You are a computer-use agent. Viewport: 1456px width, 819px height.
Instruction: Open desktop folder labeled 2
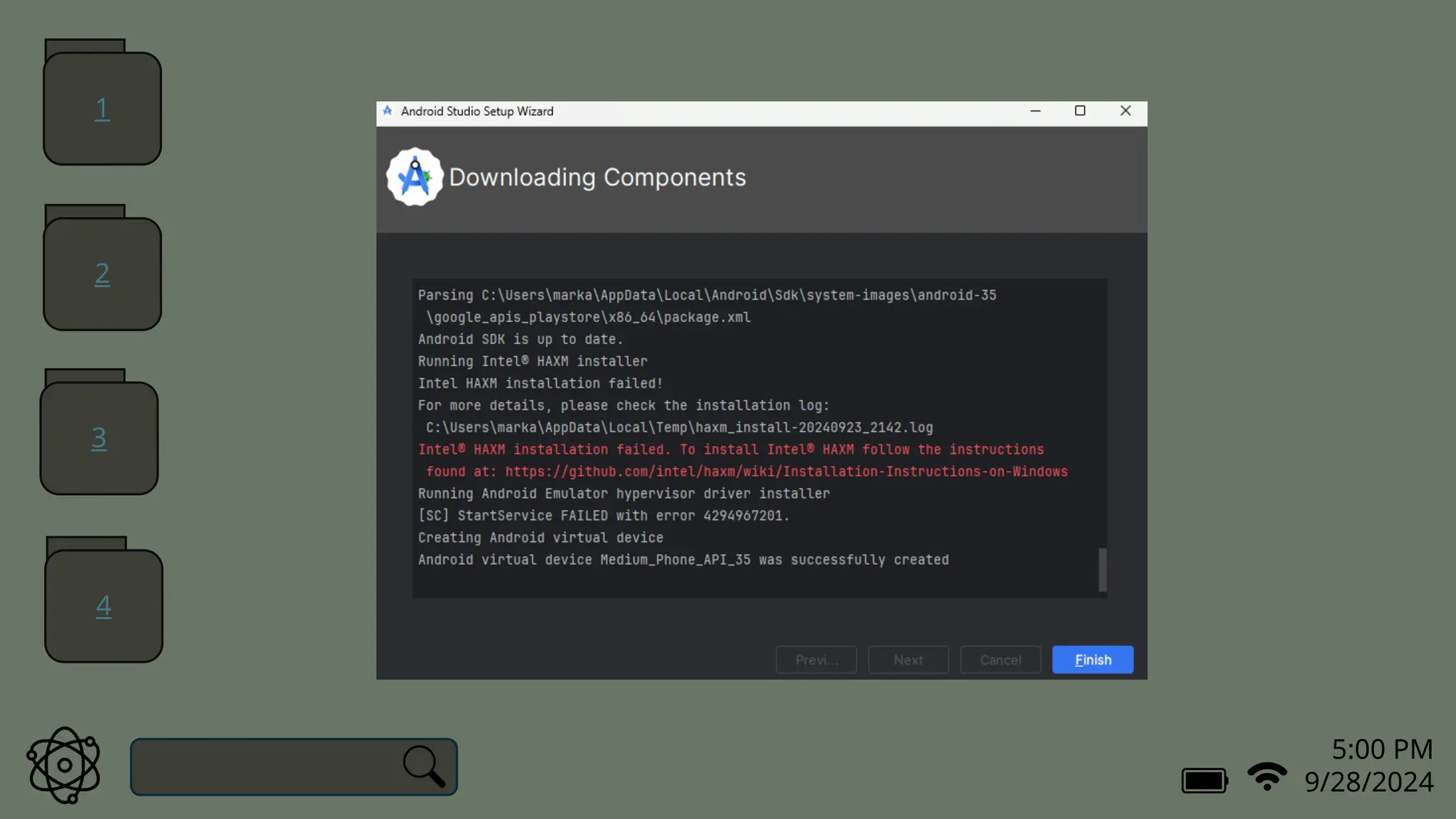tap(102, 274)
